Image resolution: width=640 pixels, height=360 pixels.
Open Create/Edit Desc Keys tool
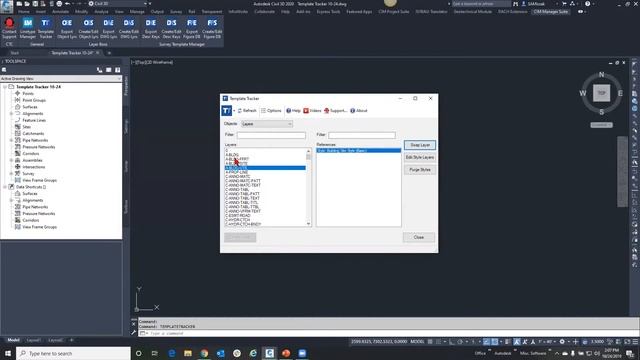tap(171, 28)
